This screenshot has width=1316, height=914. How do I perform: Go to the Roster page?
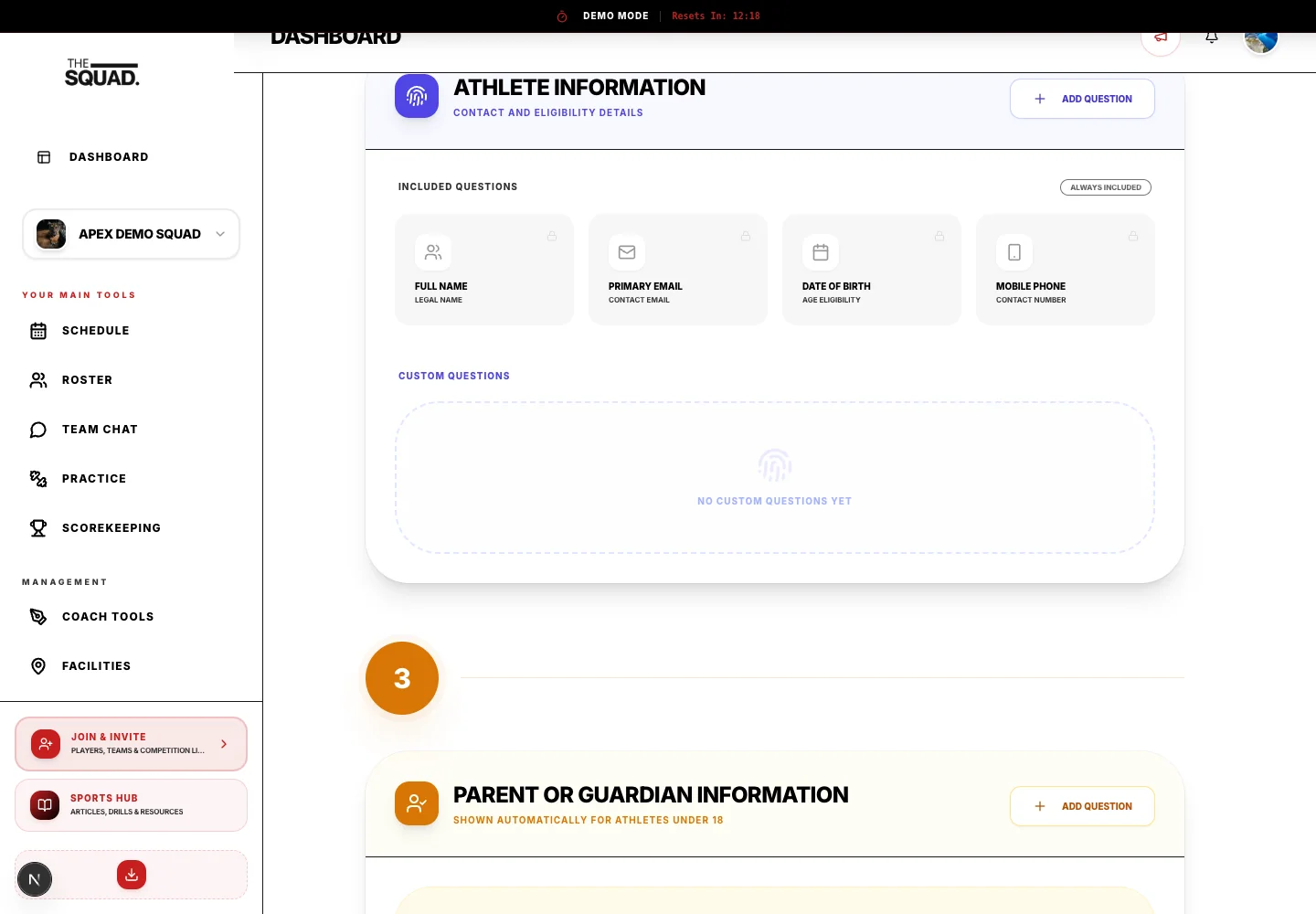(131, 380)
